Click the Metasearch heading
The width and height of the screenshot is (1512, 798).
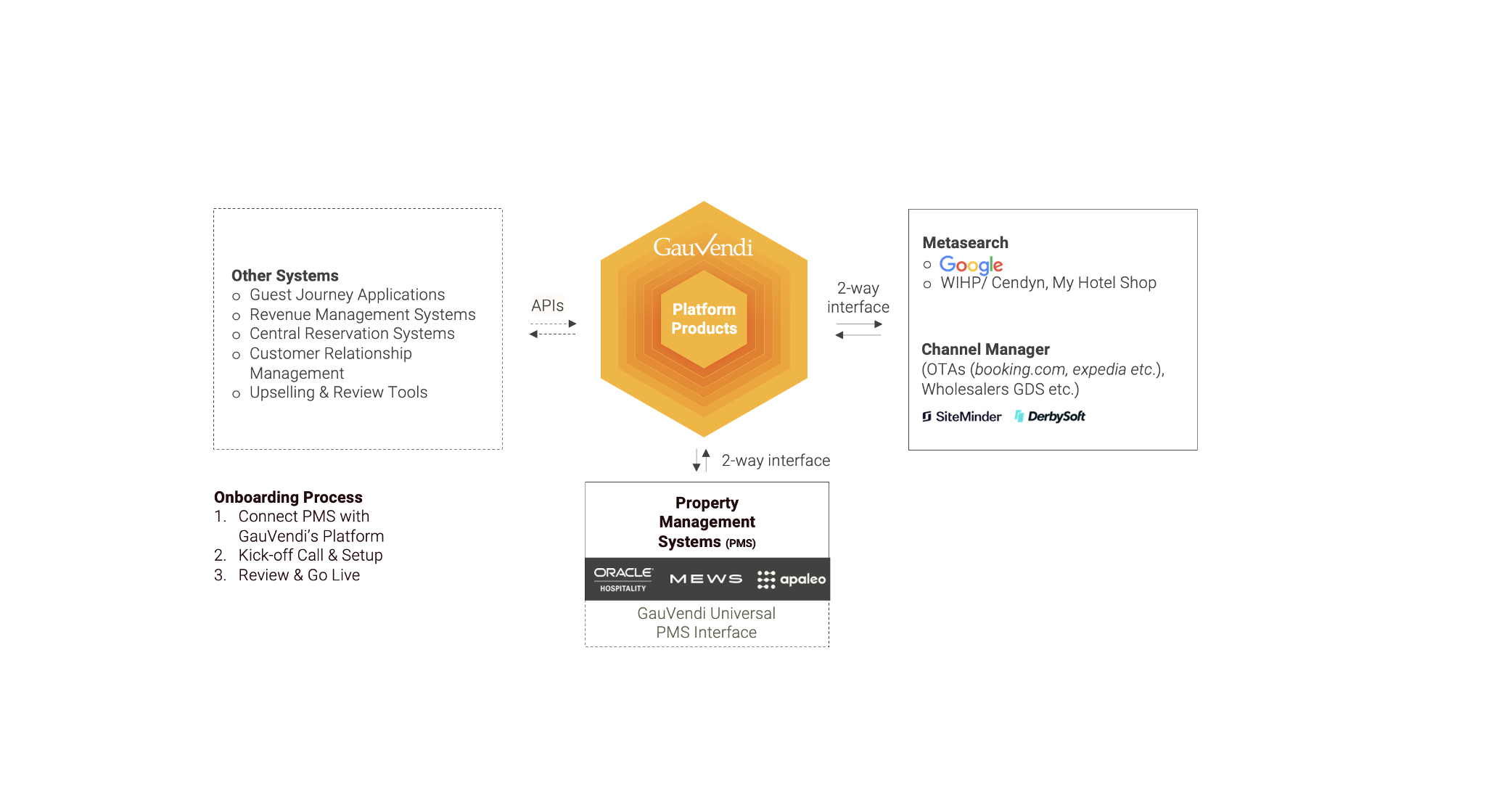pyautogui.click(x=965, y=242)
